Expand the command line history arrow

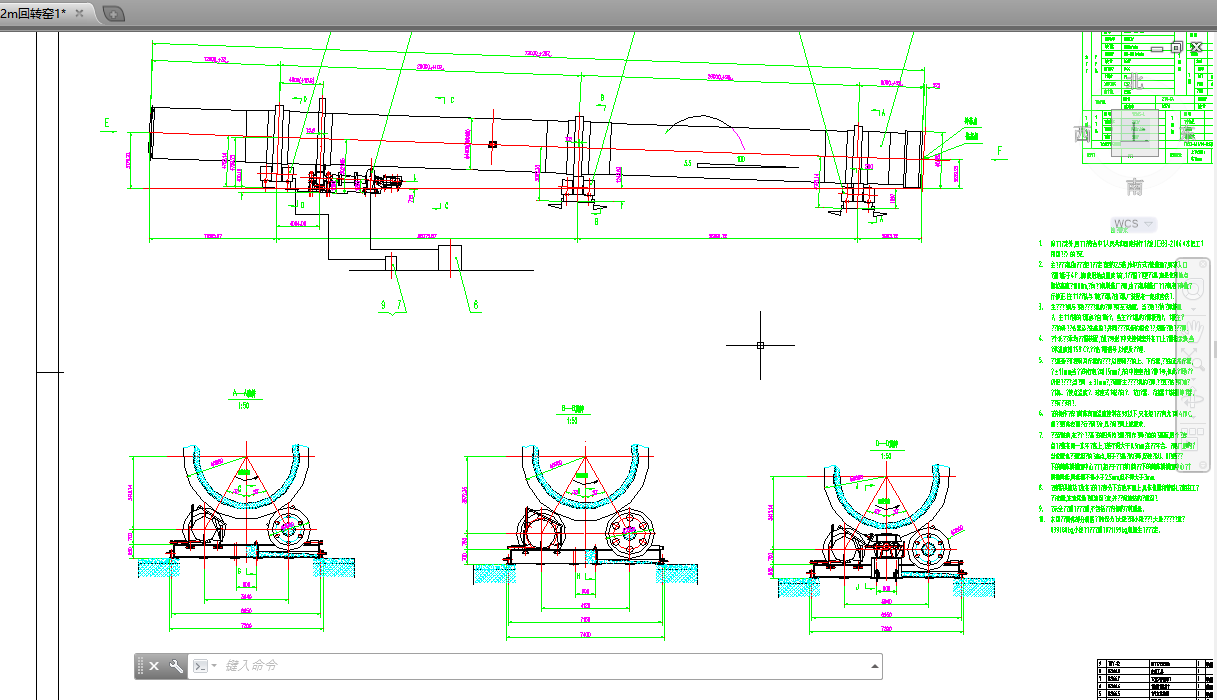tap(876, 666)
